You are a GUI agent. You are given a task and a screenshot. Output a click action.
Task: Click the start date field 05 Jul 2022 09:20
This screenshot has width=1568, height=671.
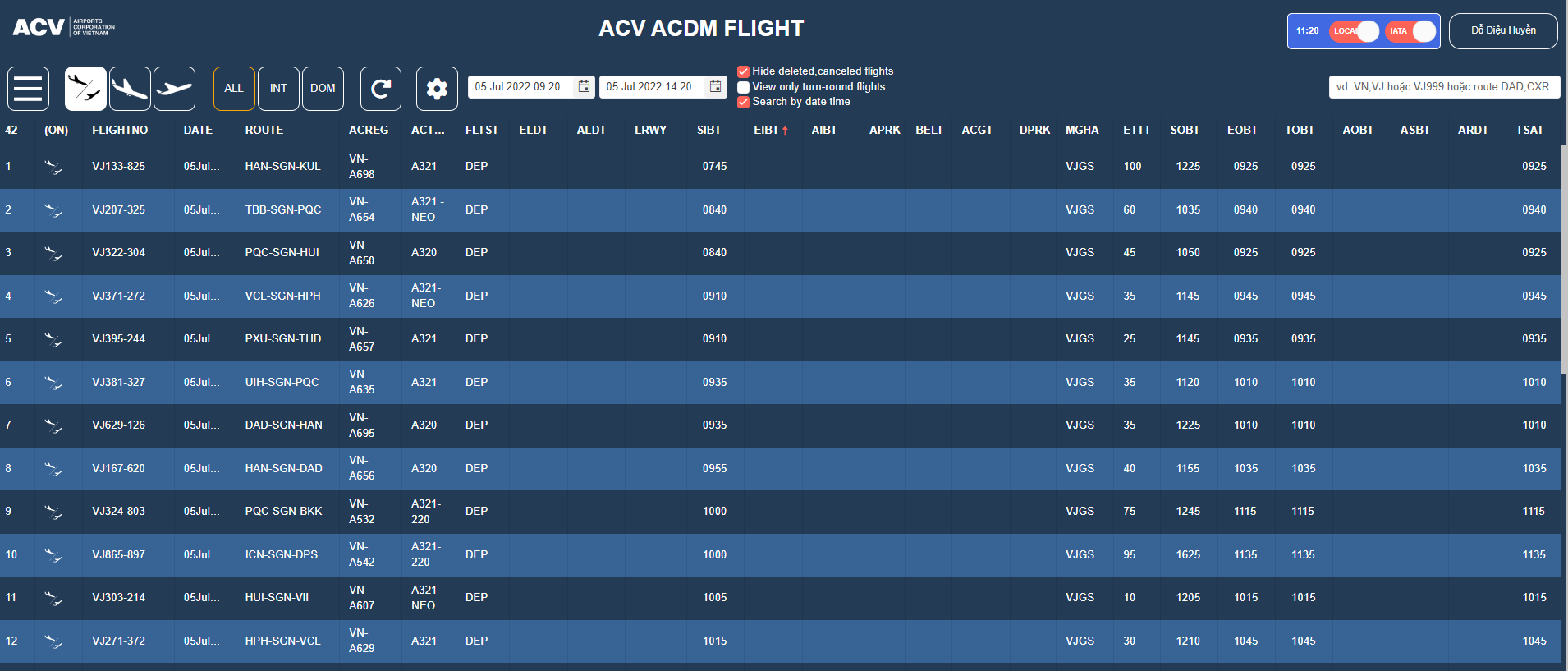(x=519, y=86)
